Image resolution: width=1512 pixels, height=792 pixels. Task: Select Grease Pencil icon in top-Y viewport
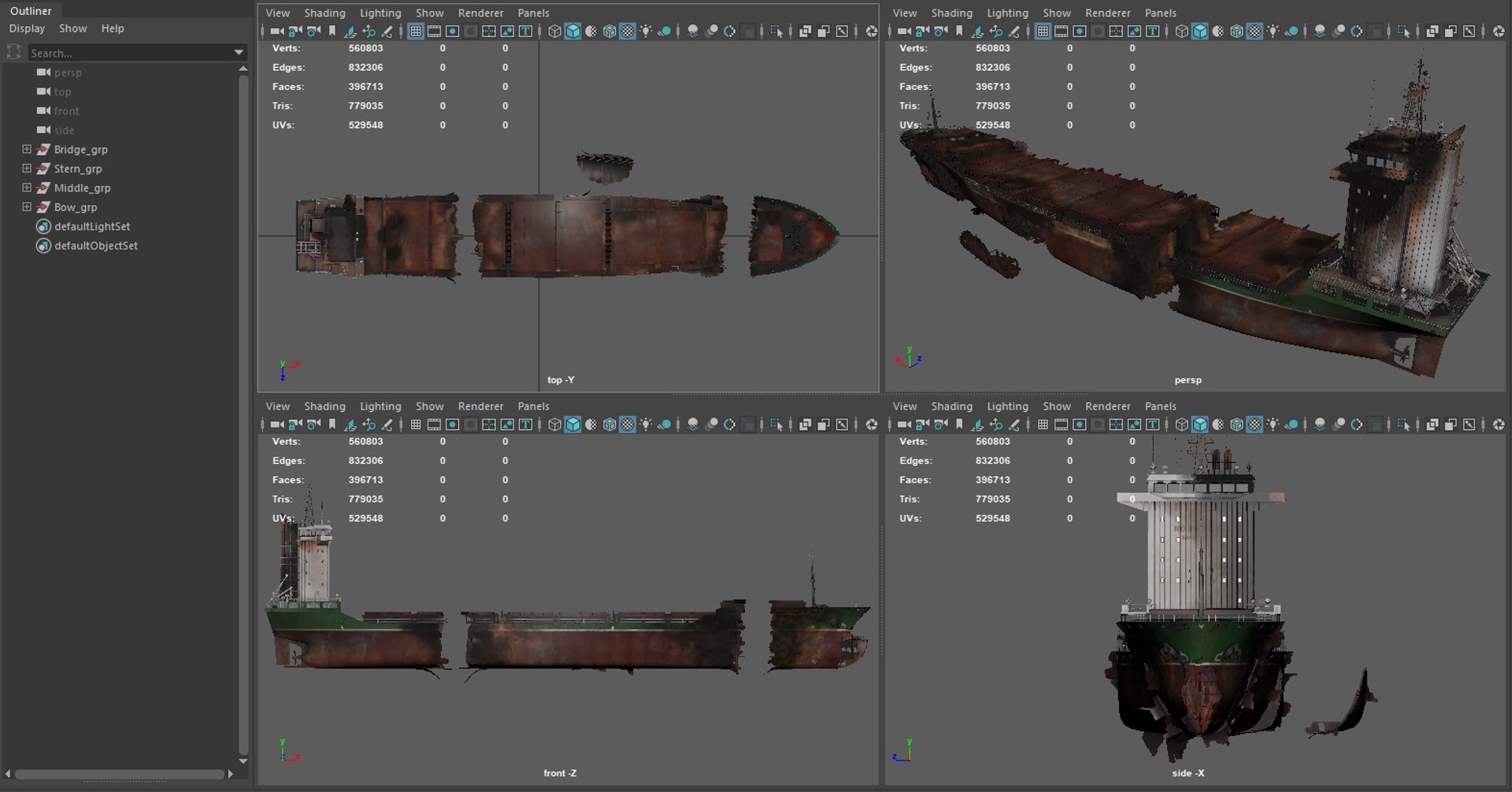click(387, 31)
